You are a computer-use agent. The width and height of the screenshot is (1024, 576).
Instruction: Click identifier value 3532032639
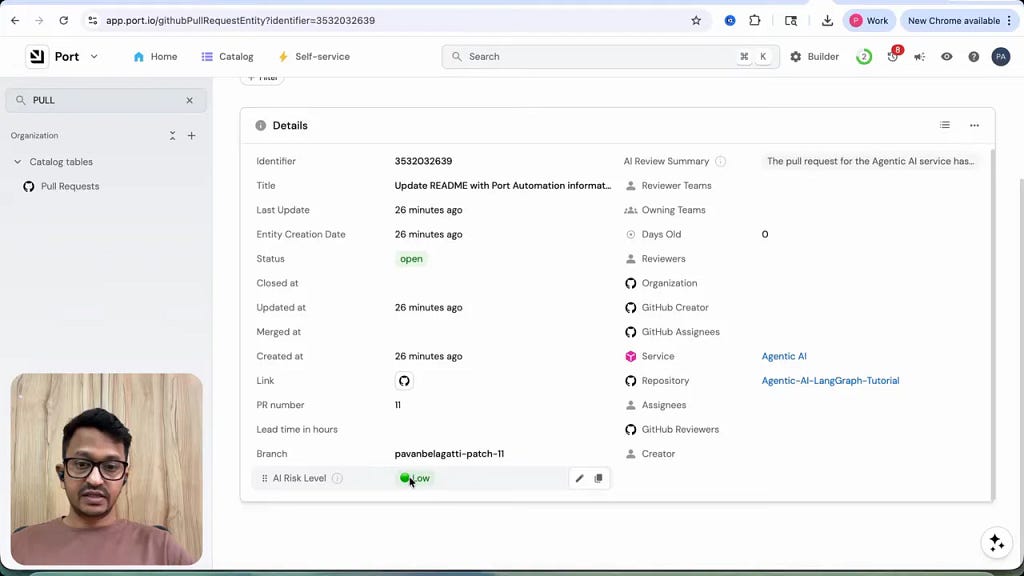coord(423,161)
